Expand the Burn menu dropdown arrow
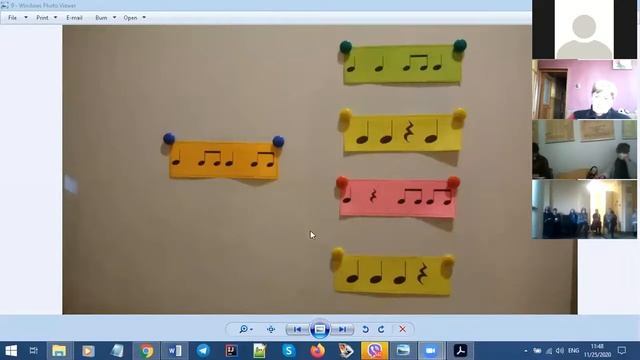This screenshot has width=640, height=360. point(114,18)
